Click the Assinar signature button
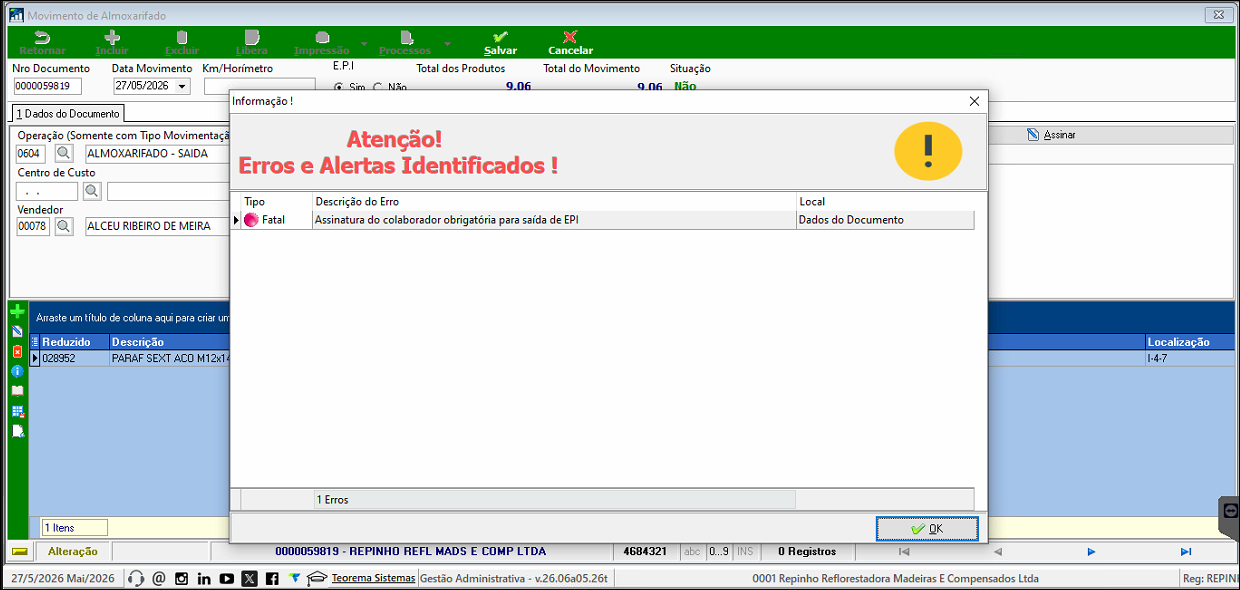Viewport: 1240px width, 590px height. pos(1051,135)
